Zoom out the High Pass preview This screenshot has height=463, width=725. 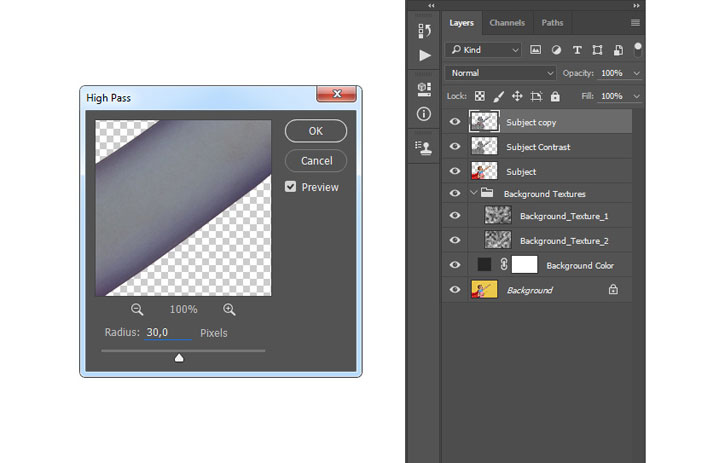coord(137,309)
